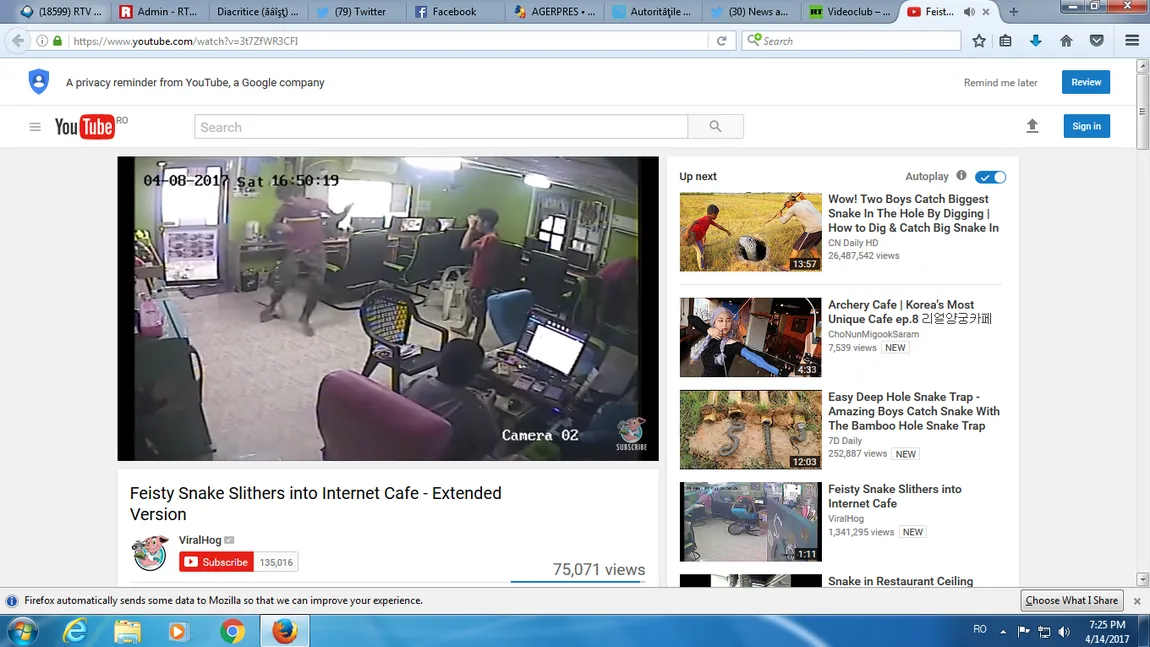Click the CN Daily HD channel name
This screenshot has width=1150, height=647.
pos(853,243)
